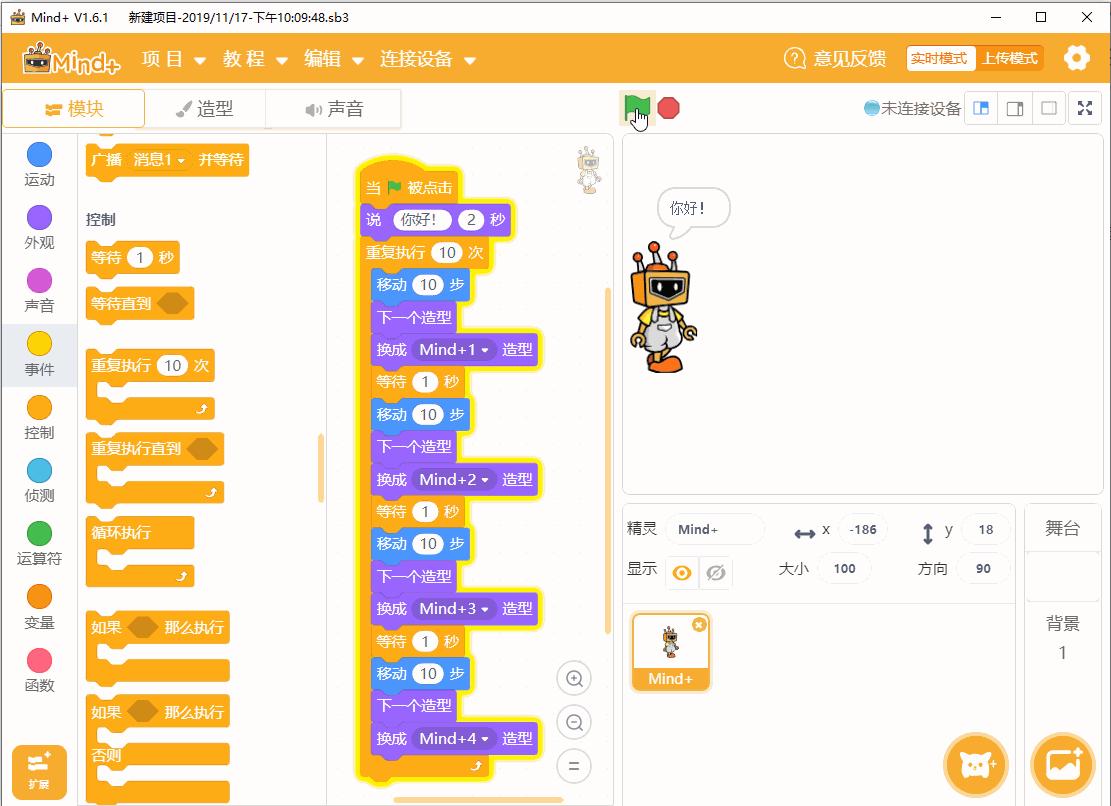Select the Functions category circle
Viewport: 1111px width, 806px height.
pyautogui.click(x=39, y=660)
